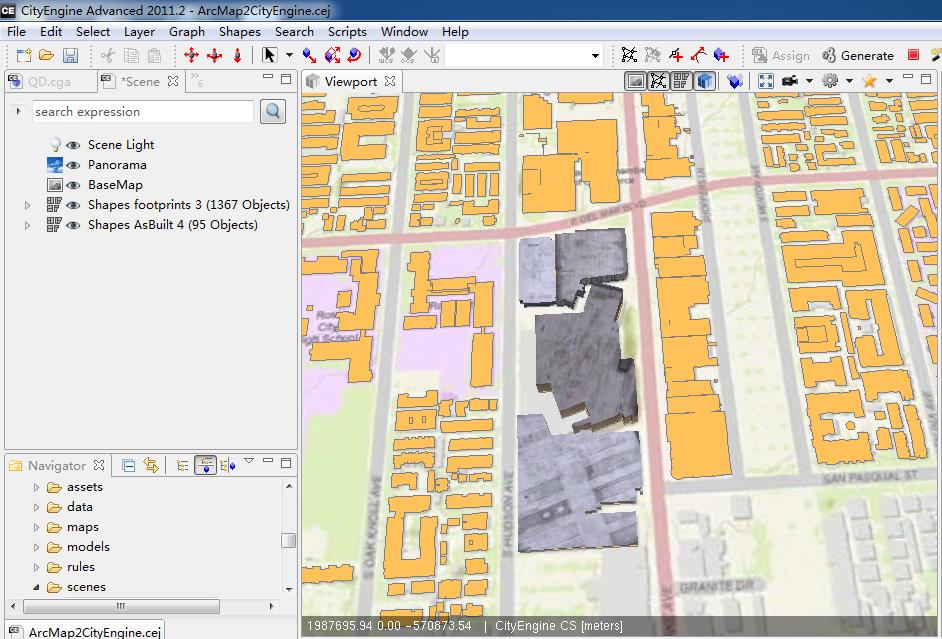
Task: Toggle BaseMap layer visibility eye
Action: coord(73,185)
